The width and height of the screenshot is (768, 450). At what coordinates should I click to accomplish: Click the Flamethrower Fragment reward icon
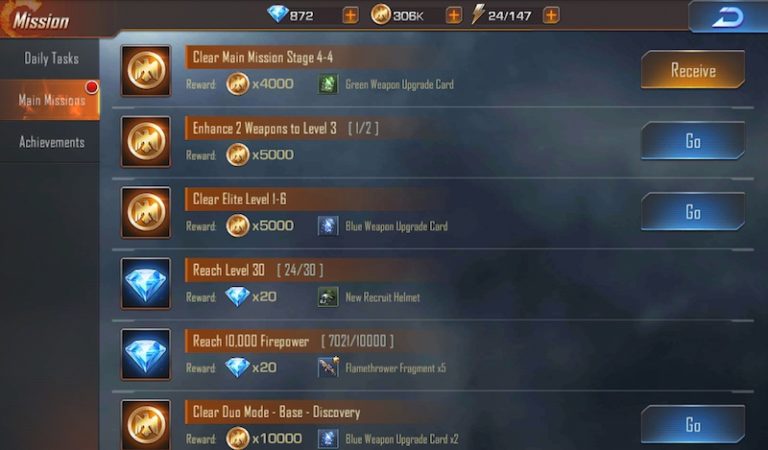pos(328,368)
